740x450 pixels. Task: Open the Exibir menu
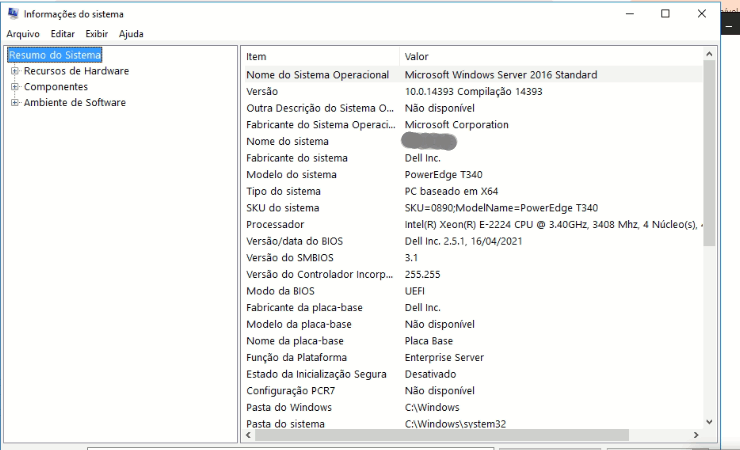click(97, 34)
